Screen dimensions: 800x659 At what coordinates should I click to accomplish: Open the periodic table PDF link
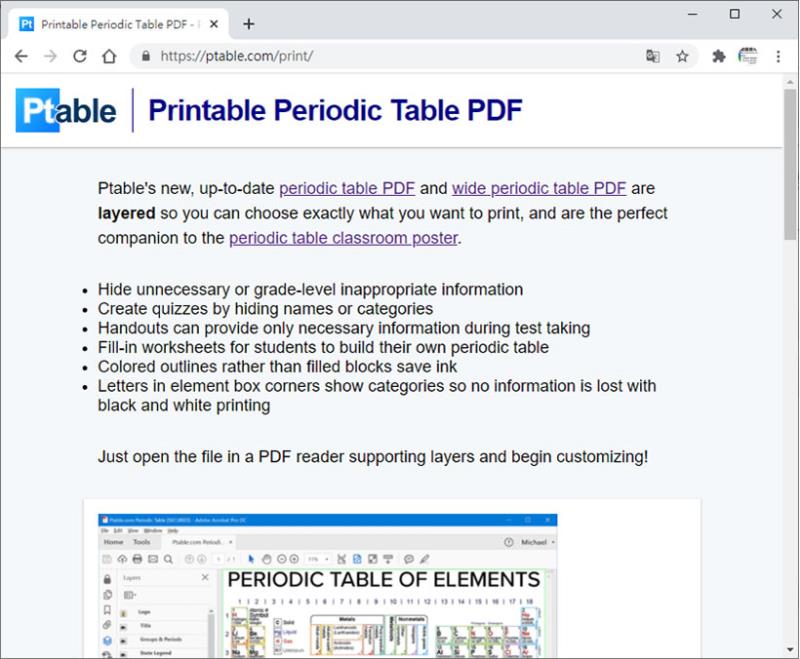coord(347,188)
